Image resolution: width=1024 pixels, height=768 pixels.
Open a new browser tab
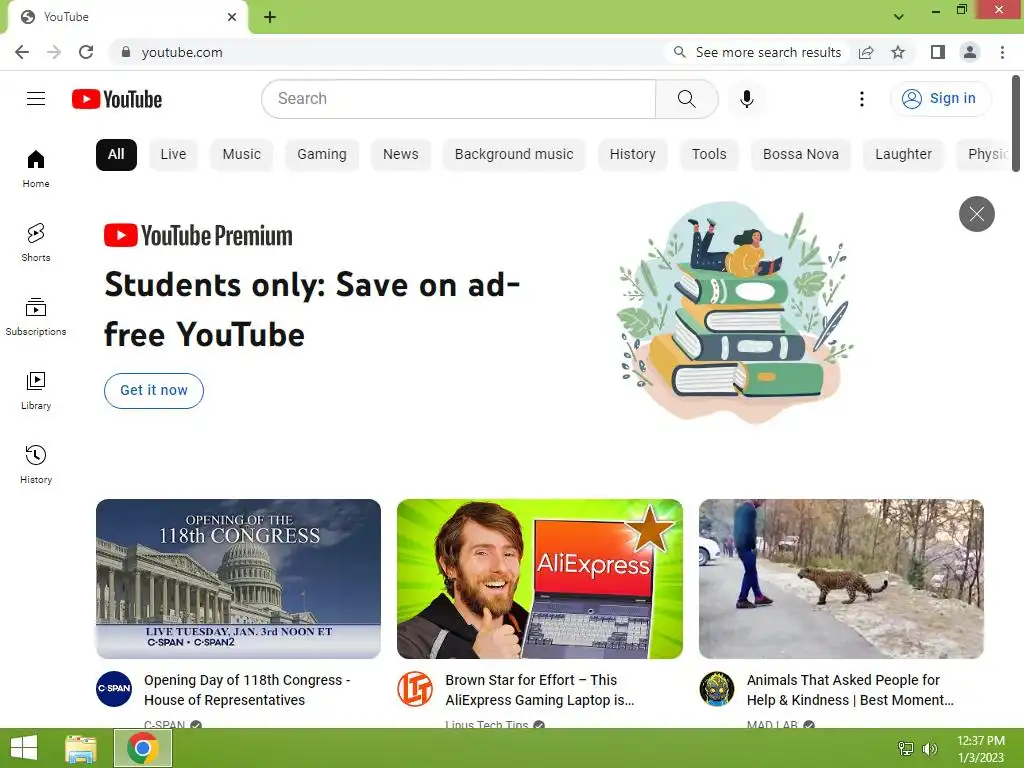click(x=270, y=17)
